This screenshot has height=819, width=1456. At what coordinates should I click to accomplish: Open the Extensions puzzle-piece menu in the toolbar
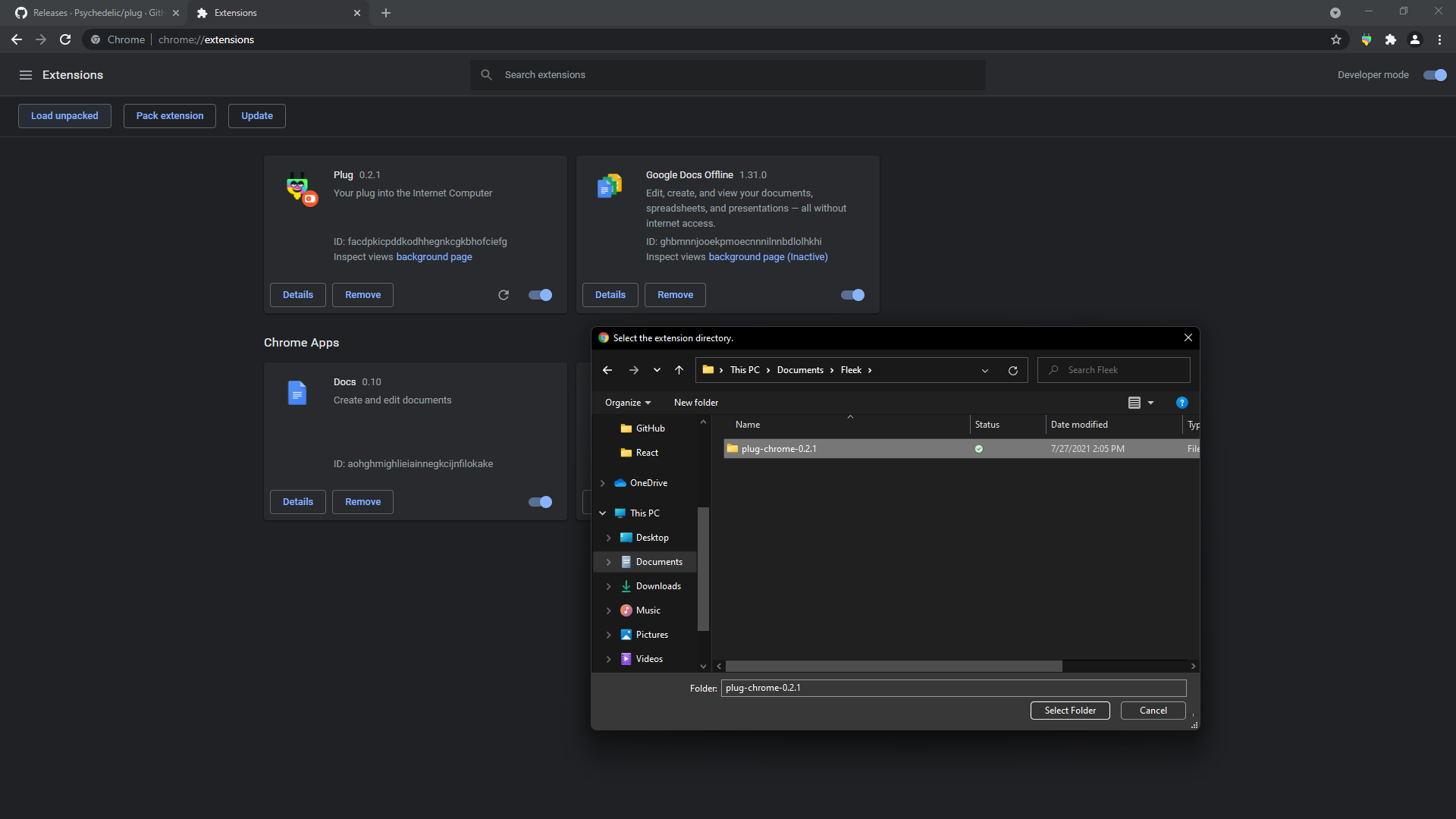click(1391, 39)
